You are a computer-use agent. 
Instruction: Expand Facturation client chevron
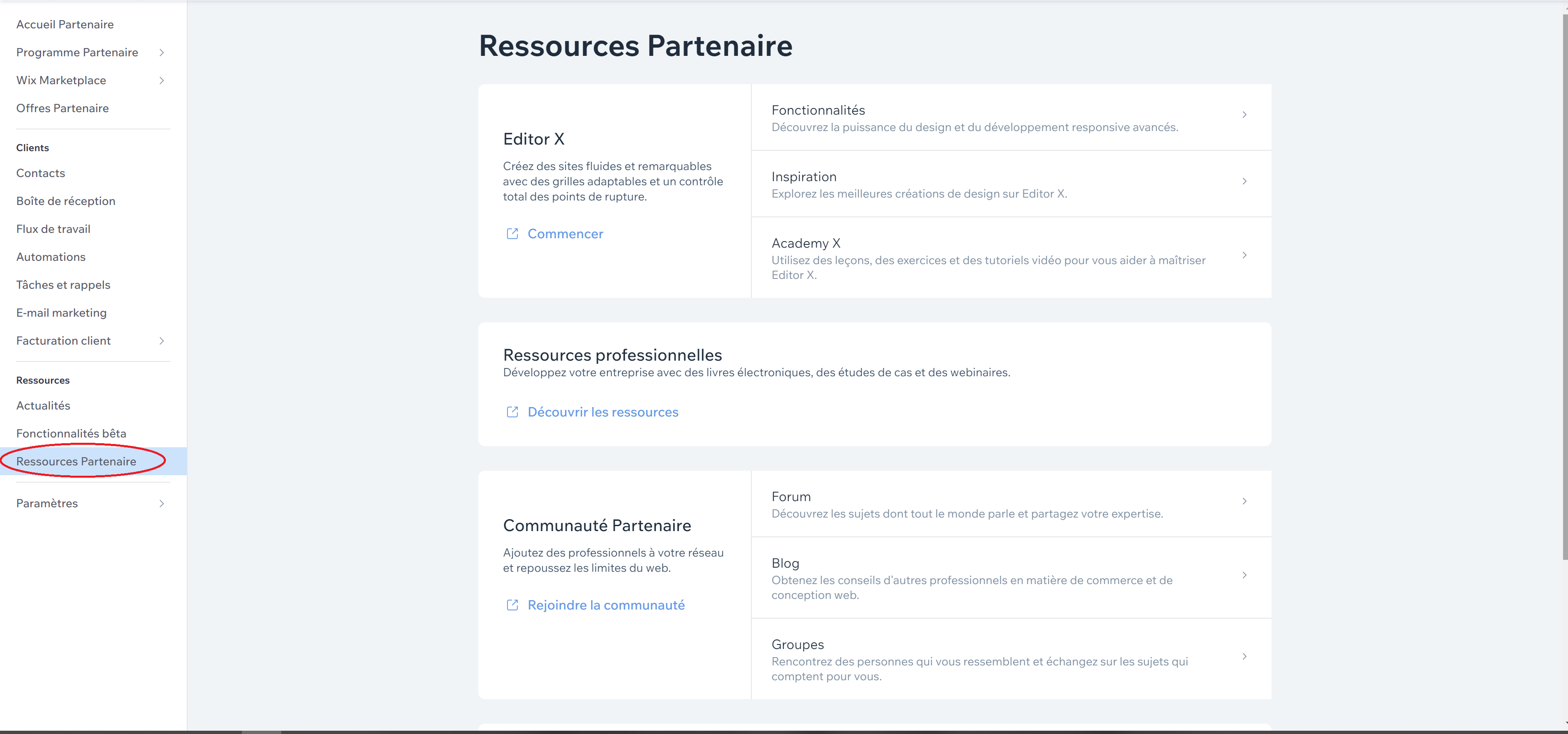point(161,341)
